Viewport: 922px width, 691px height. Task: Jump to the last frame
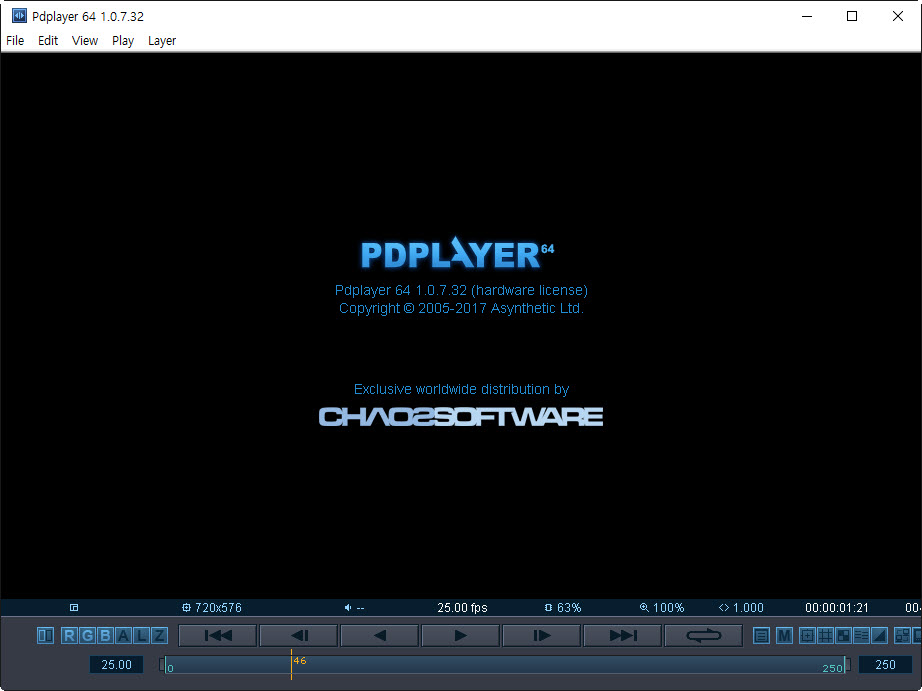pos(623,636)
